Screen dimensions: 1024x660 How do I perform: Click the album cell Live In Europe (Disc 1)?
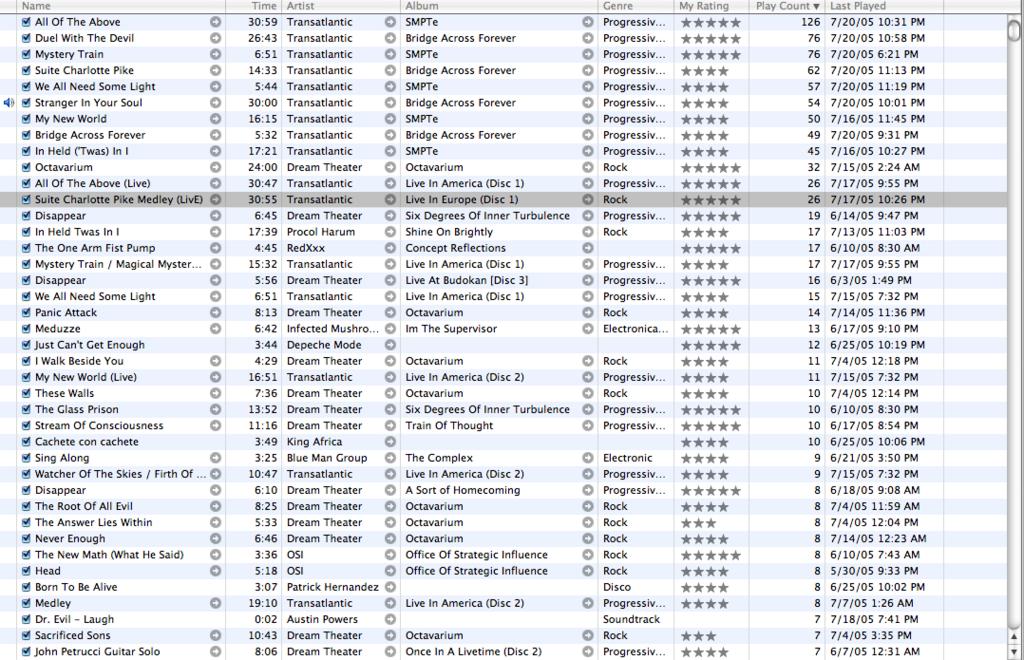(x=462, y=200)
